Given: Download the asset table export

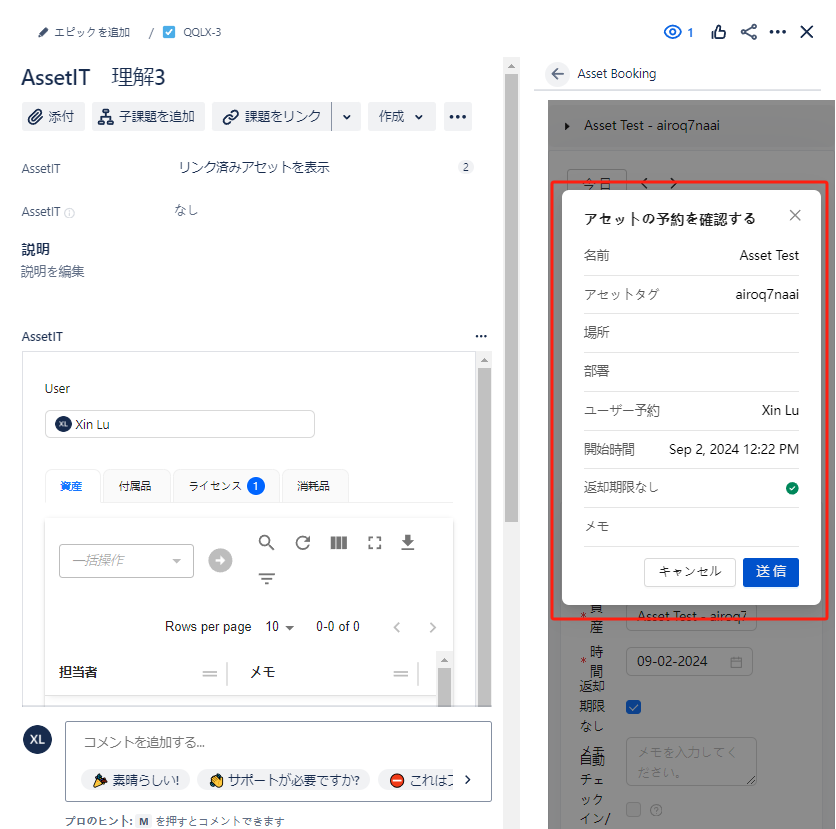Looking at the screenshot, I should 407,543.
